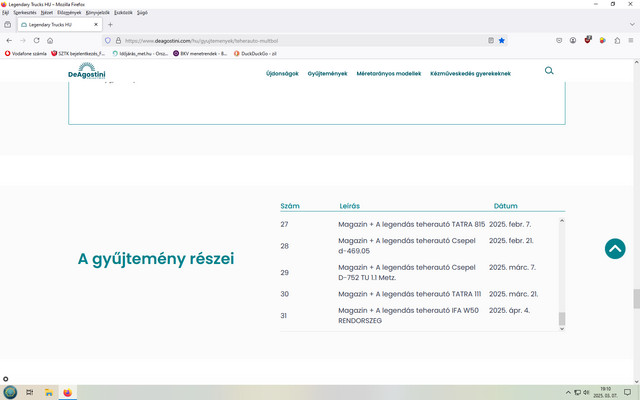Open the Eszközök menu
The width and height of the screenshot is (640, 400).
point(123,13)
